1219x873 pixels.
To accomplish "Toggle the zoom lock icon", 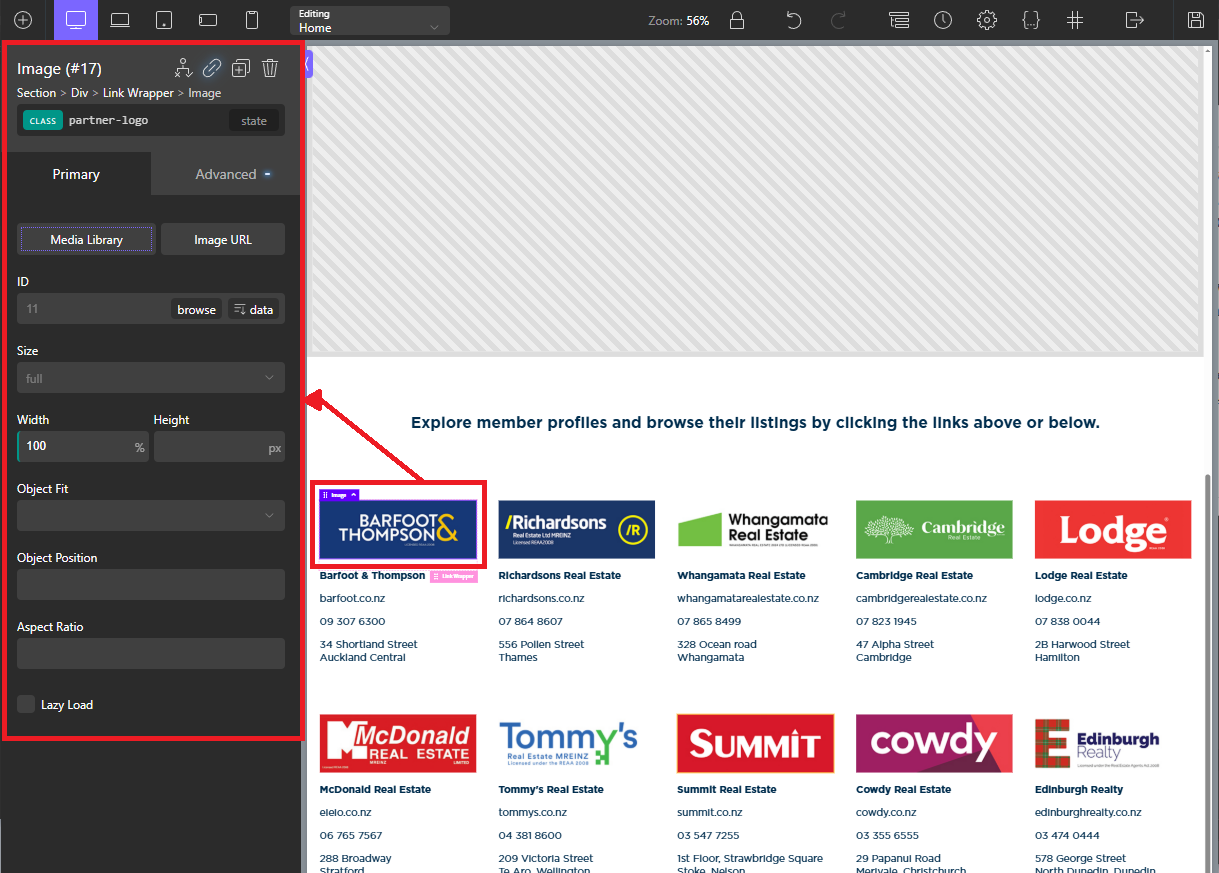I will coord(737,20).
